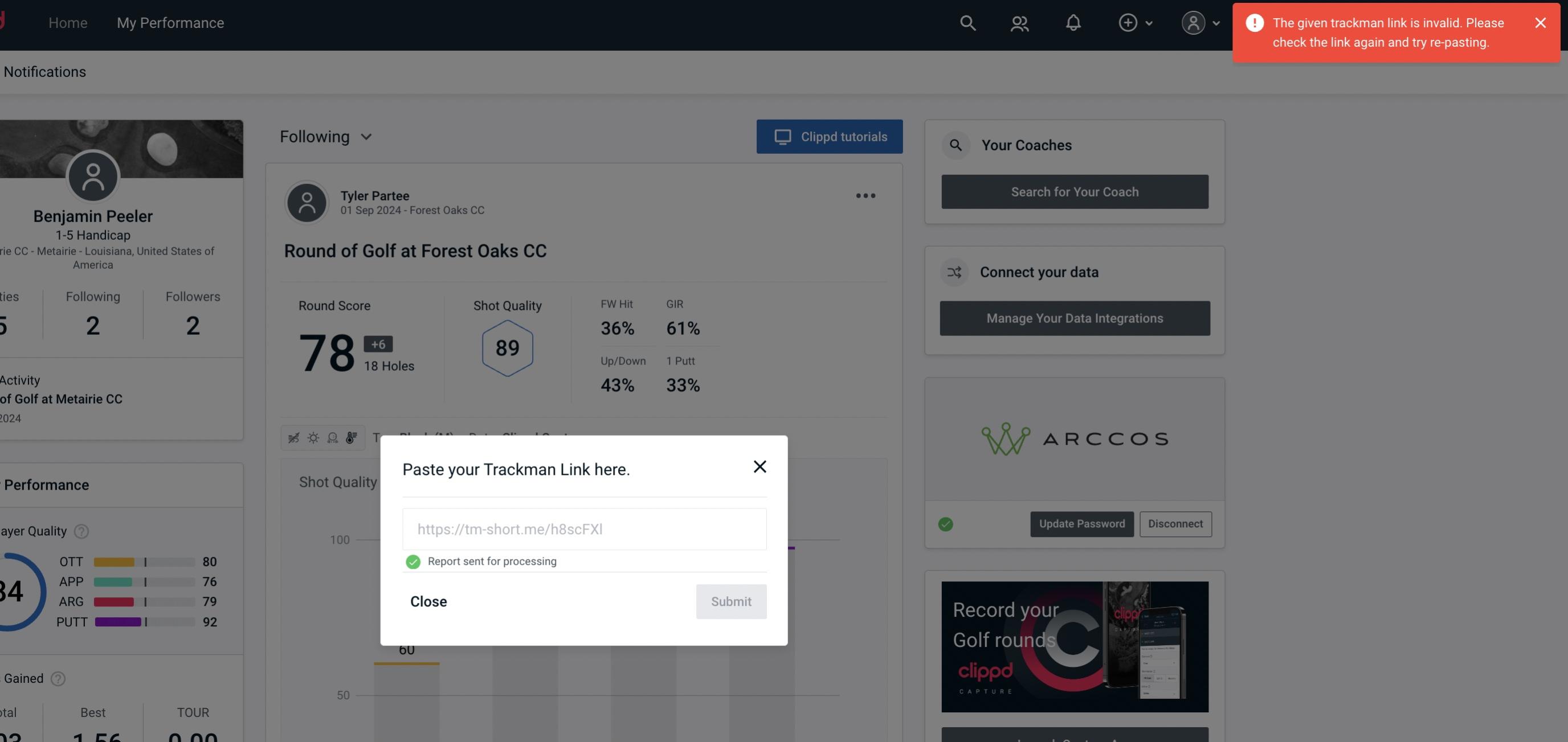
Task: Toggle the Report sent for processing checkbox
Action: [412, 561]
